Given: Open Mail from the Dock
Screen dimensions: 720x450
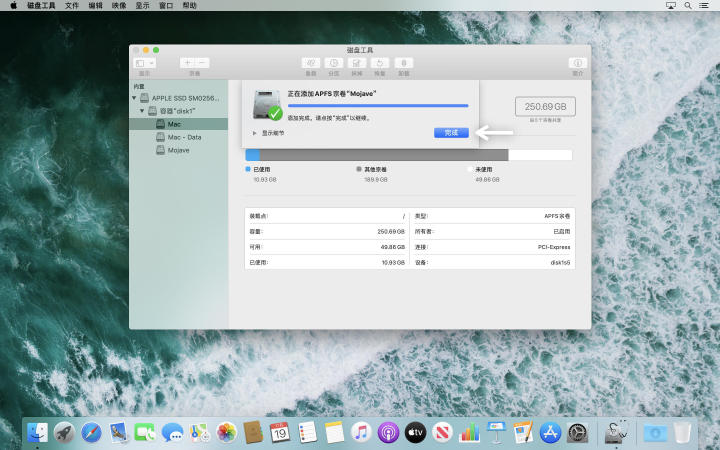Looking at the screenshot, I should click(118, 433).
